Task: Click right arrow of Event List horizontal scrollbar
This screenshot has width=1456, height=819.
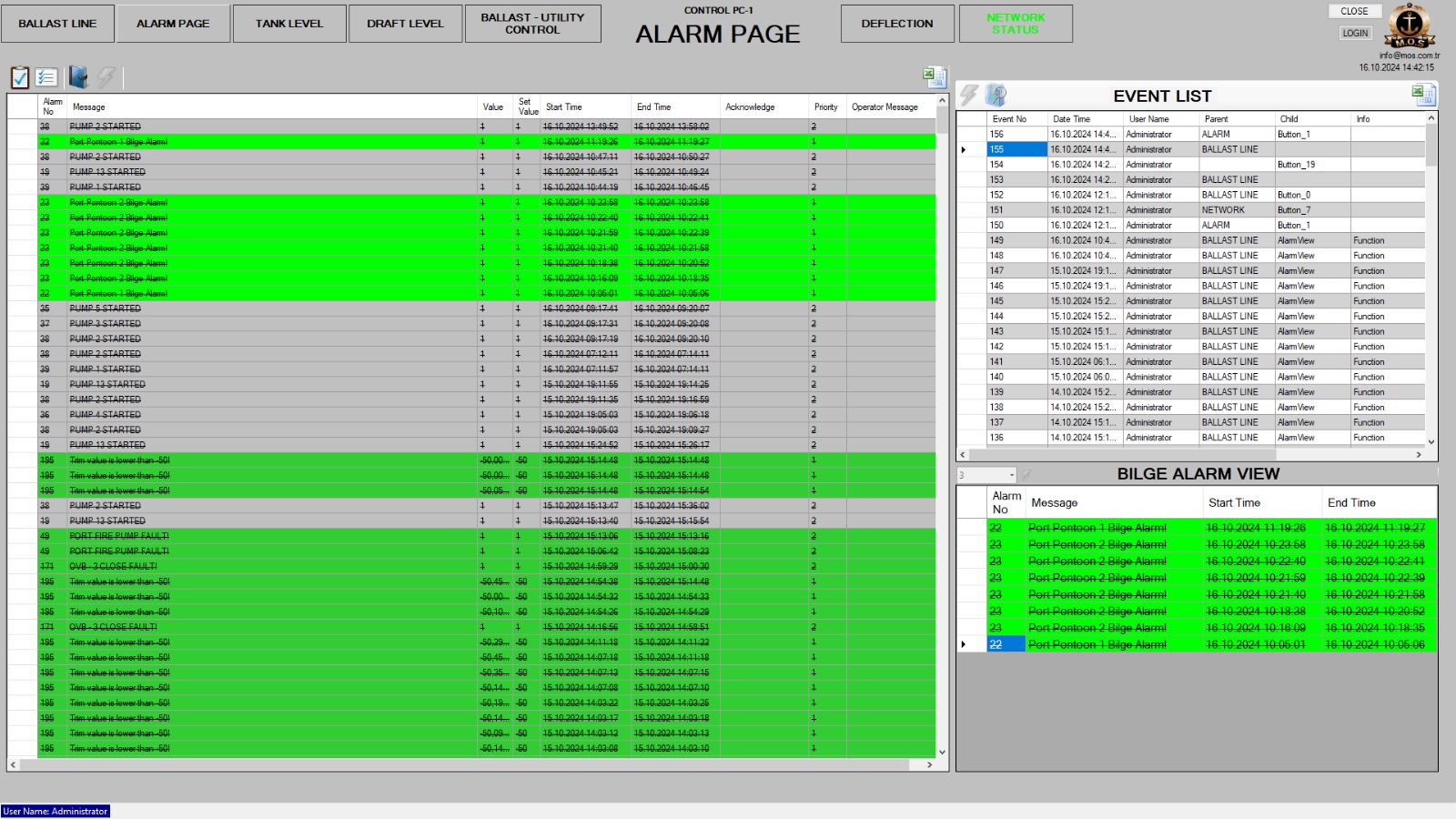Action: point(1419,454)
